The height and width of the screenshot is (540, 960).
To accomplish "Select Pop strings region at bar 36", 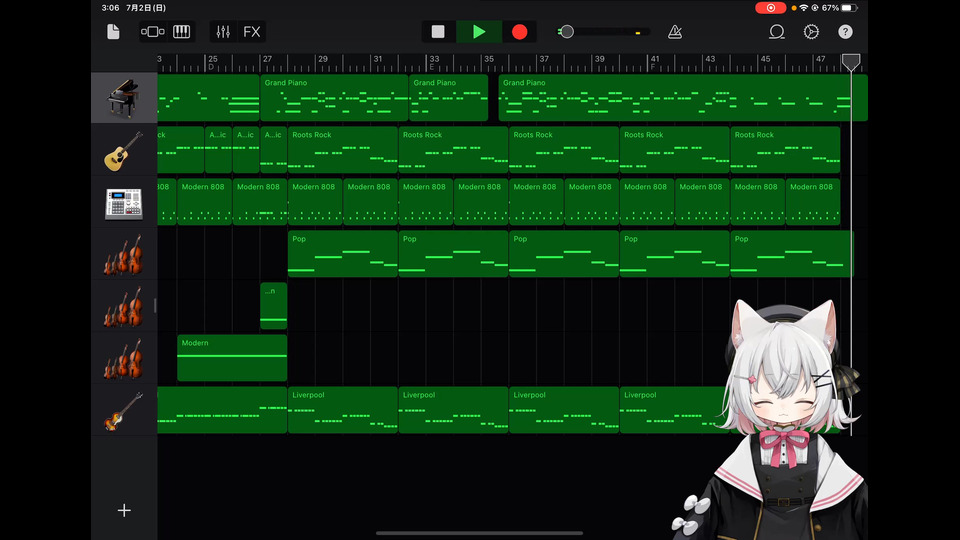I will click(564, 254).
